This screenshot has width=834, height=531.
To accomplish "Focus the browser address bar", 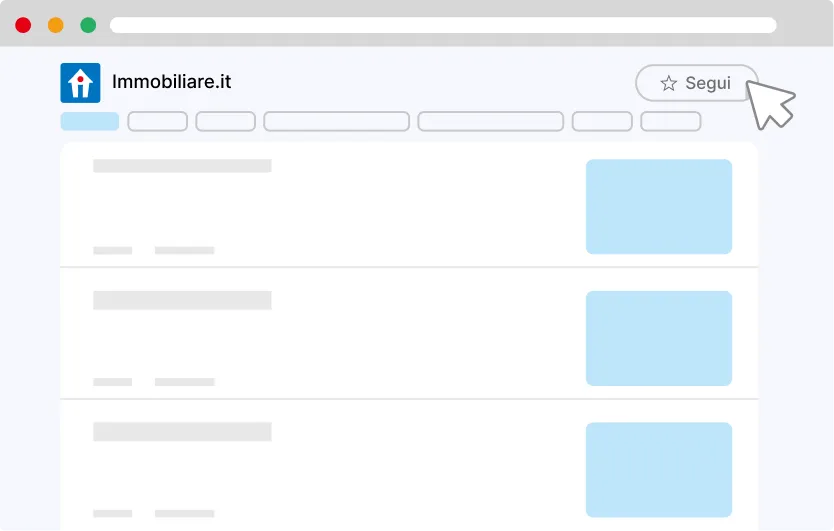I will pos(443,25).
